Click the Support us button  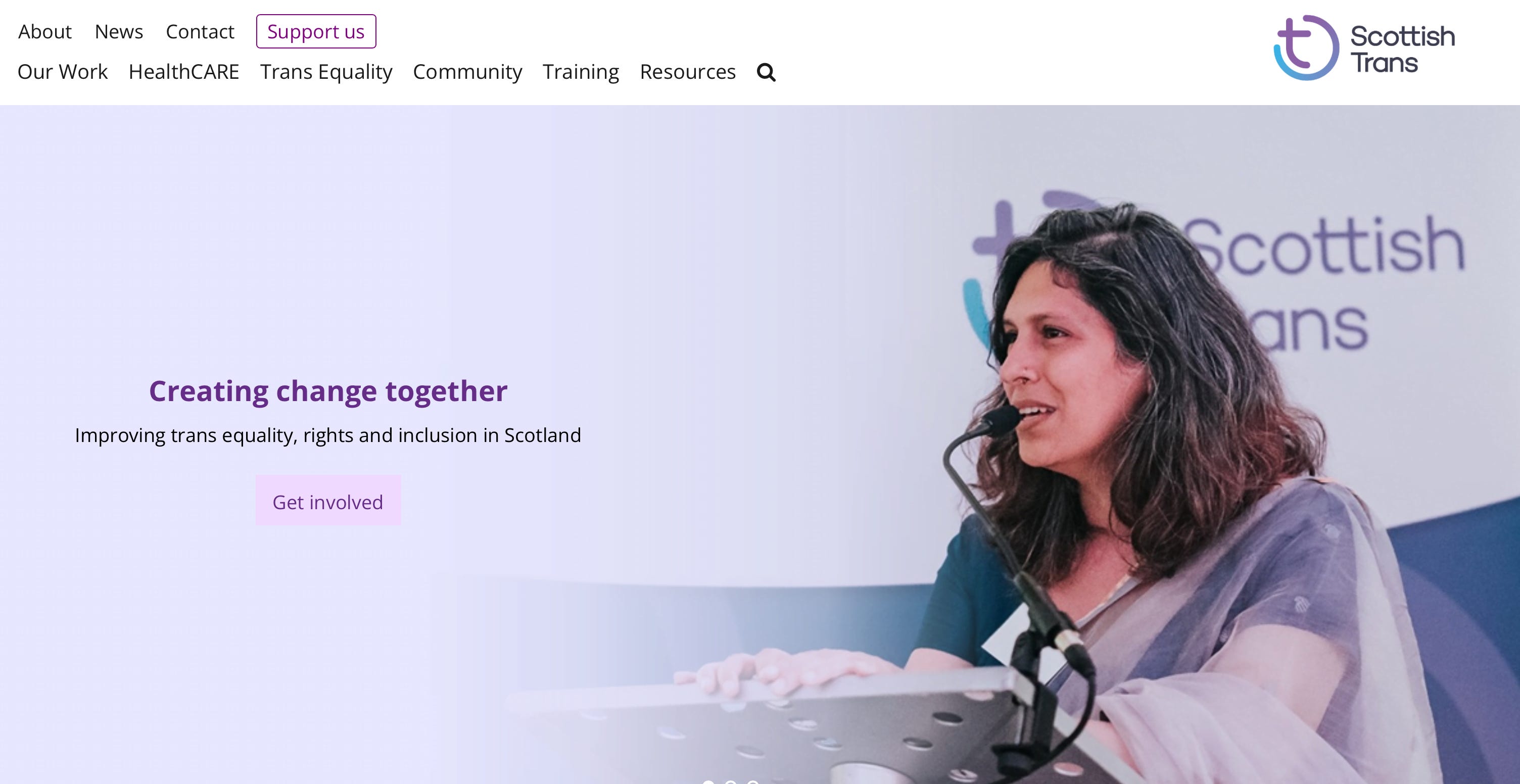coord(316,31)
